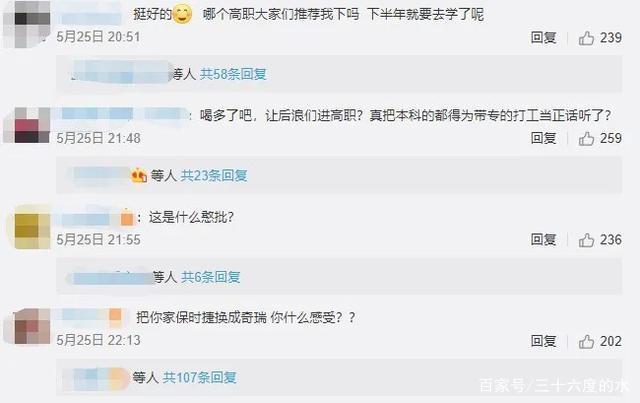Click orange badge next to 22:13 commenter name

[x=115, y=316]
